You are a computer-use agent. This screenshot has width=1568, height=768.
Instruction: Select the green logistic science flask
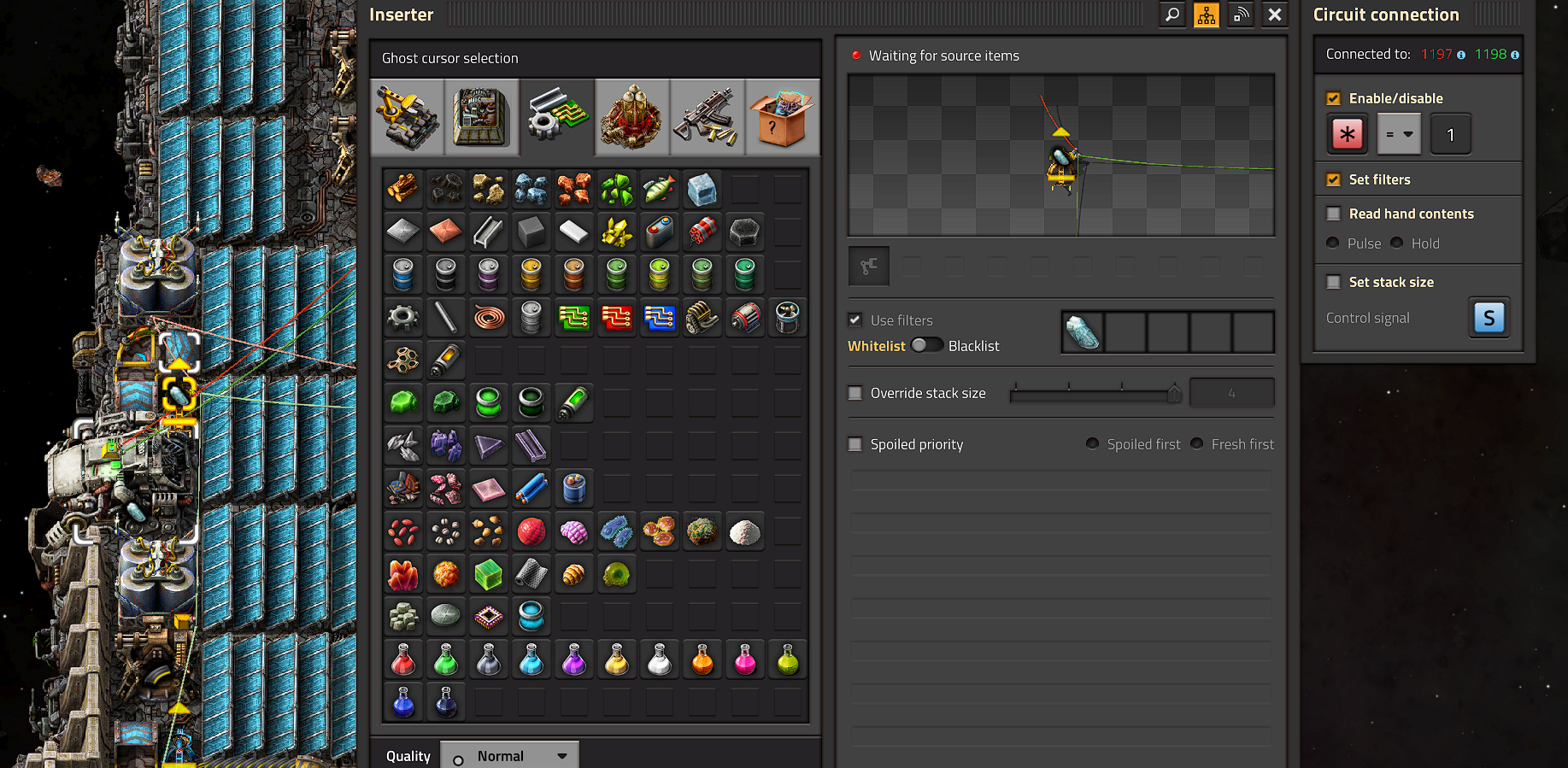pos(446,660)
